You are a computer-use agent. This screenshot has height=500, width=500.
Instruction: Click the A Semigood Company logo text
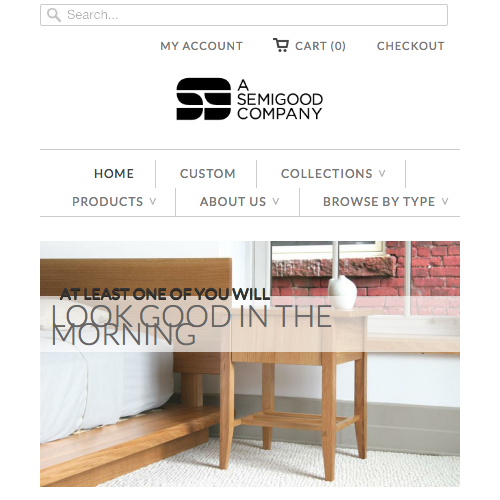[x=280, y=99]
